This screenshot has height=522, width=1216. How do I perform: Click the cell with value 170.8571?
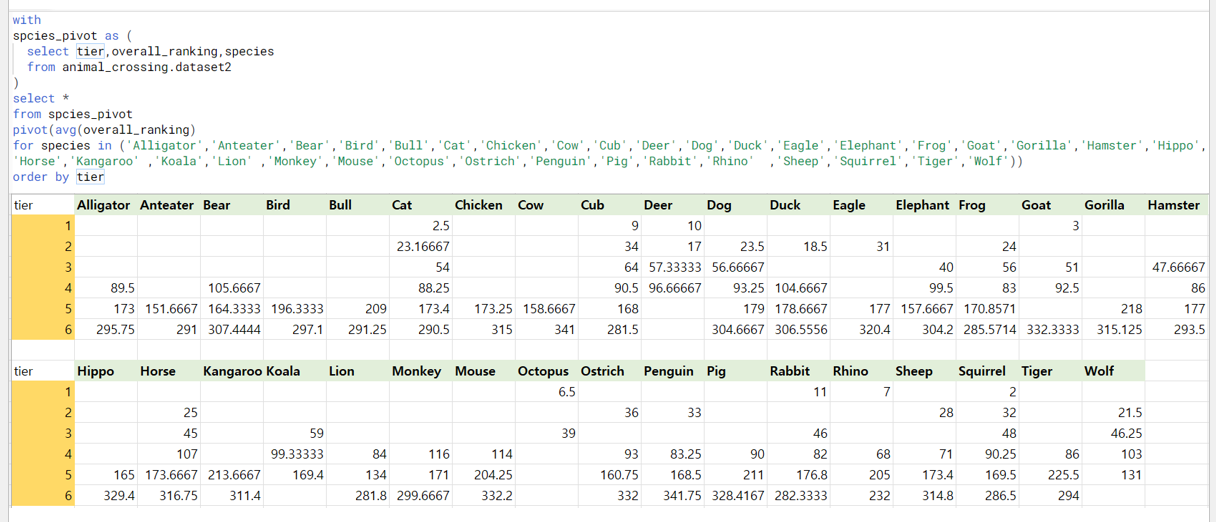pyautogui.click(x=990, y=309)
